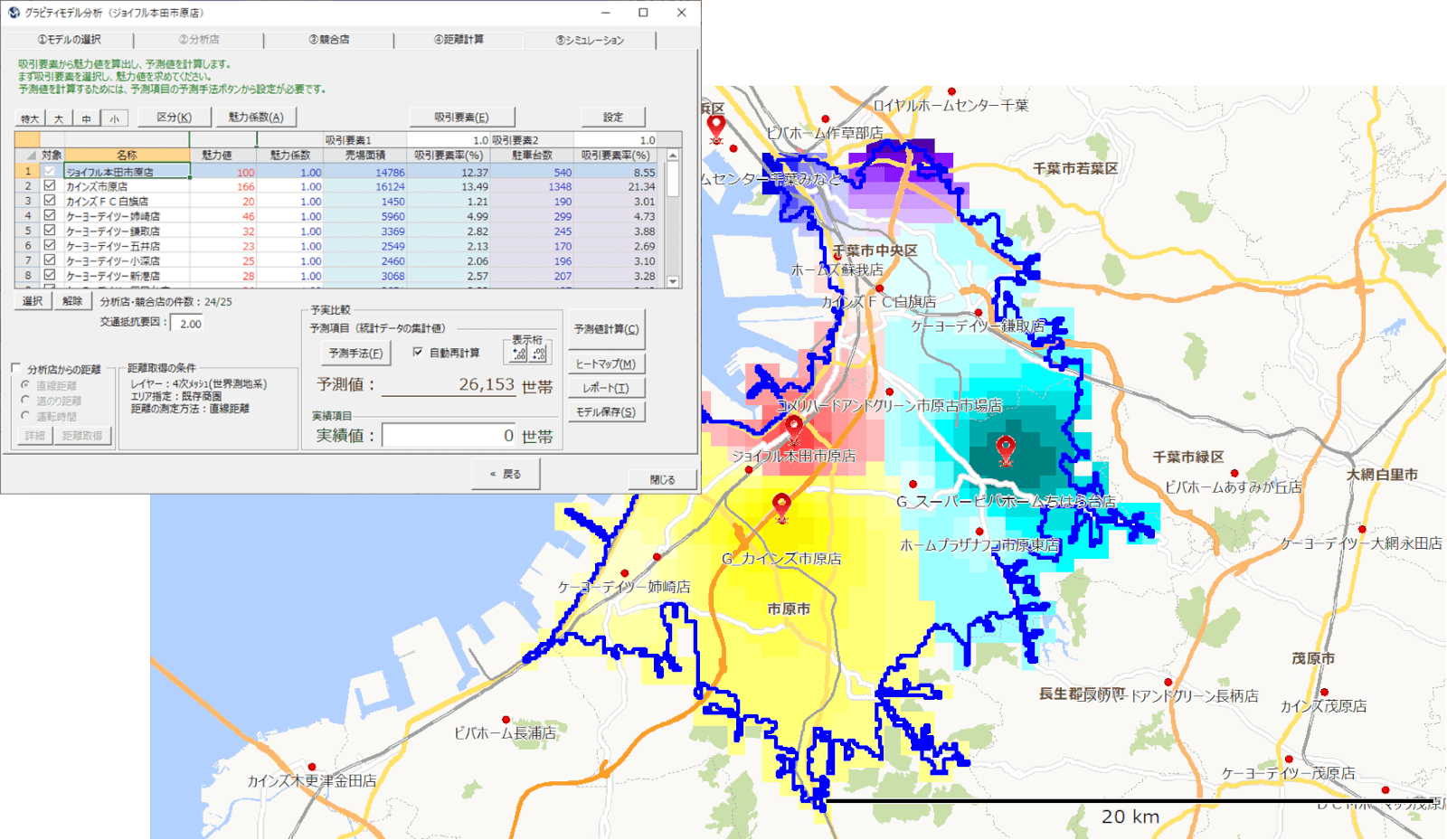Click the red dot for ホームプラザナフコ市原東店
The width and height of the screenshot is (1447, 840).
click(979, 531)
